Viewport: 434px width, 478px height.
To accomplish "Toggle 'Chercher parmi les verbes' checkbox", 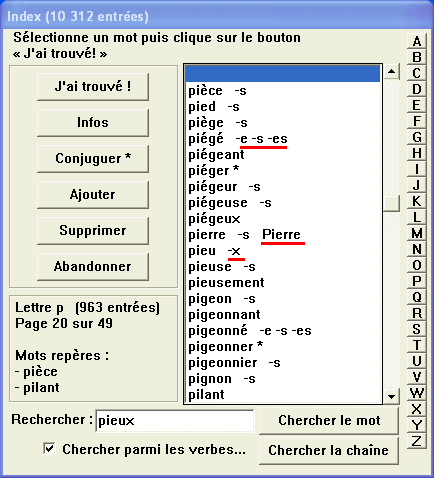I will tap(50, 449).
